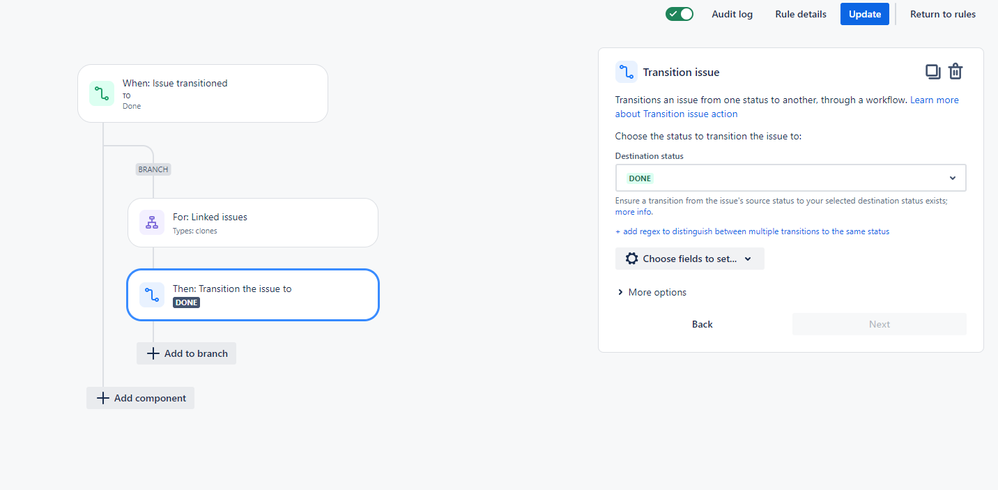Select the When: Issue transitioned card
The height and width of the screenshot is (490, 998).
(202, 94)
